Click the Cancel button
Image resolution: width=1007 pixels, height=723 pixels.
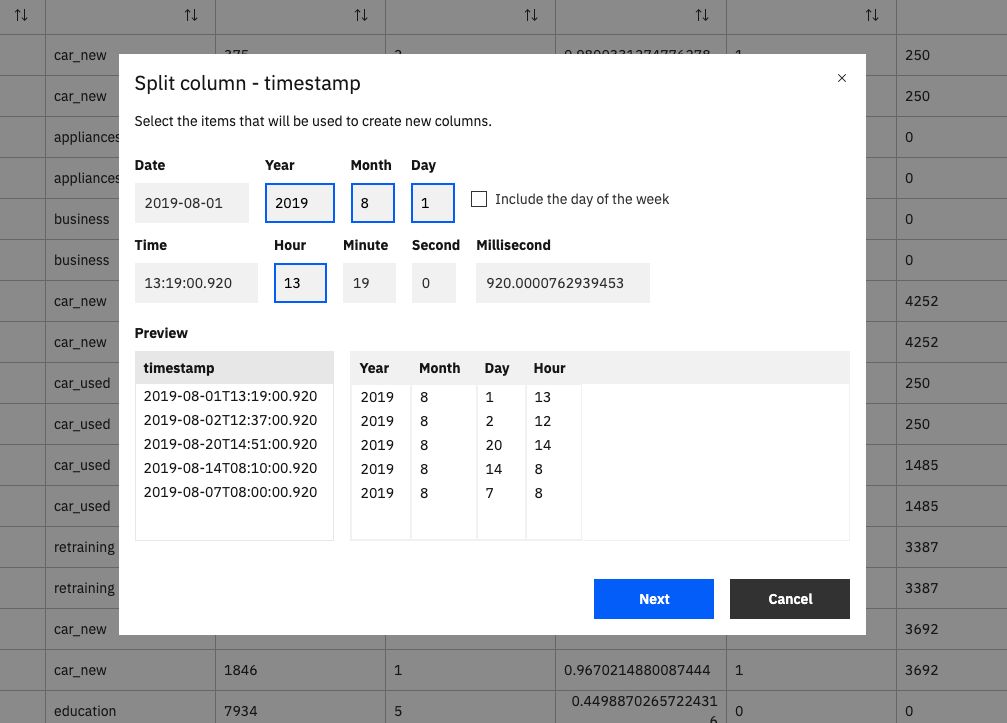tap(789, 599)
